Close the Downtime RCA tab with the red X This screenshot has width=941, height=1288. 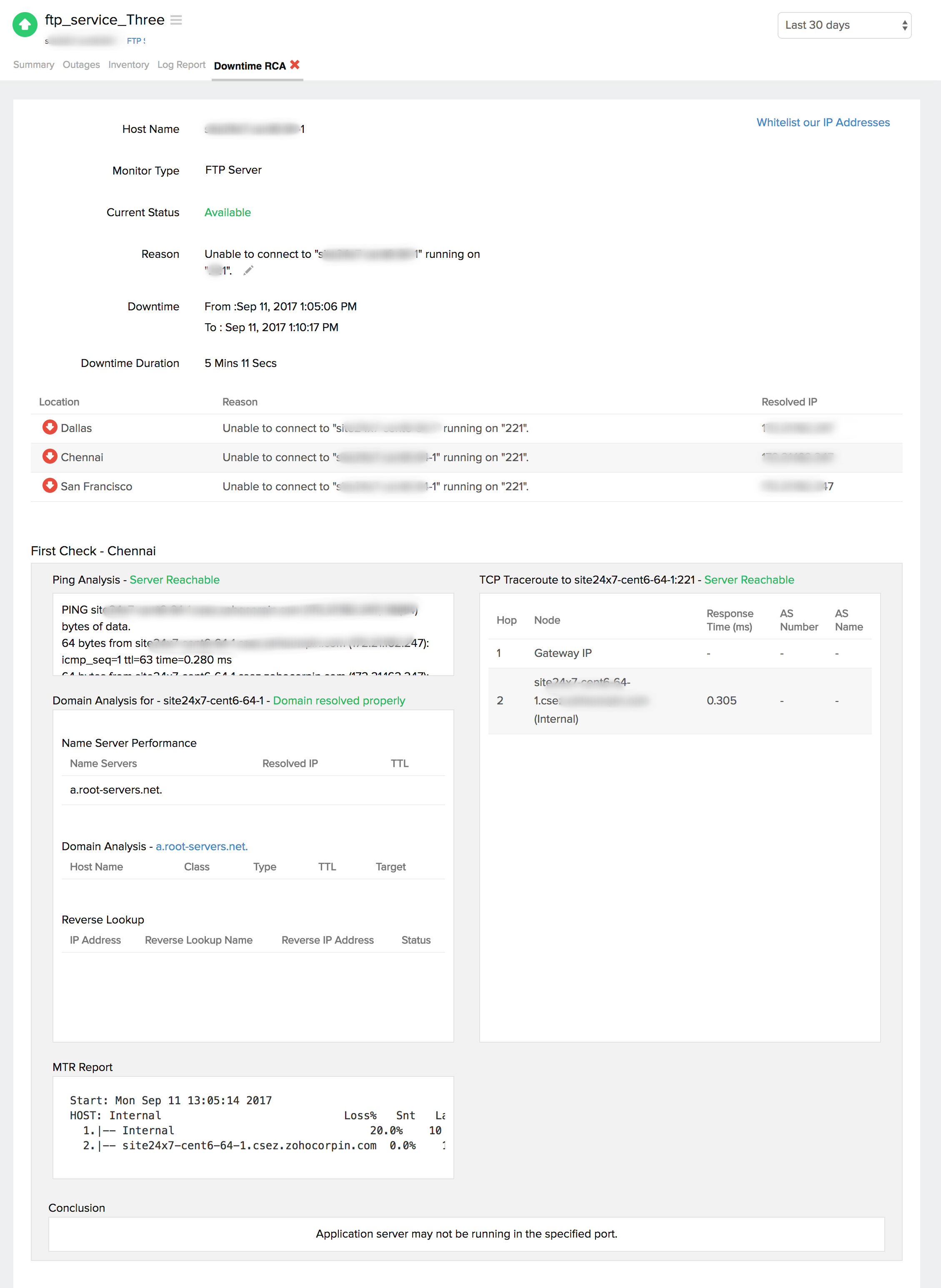(x=295, y=65)
